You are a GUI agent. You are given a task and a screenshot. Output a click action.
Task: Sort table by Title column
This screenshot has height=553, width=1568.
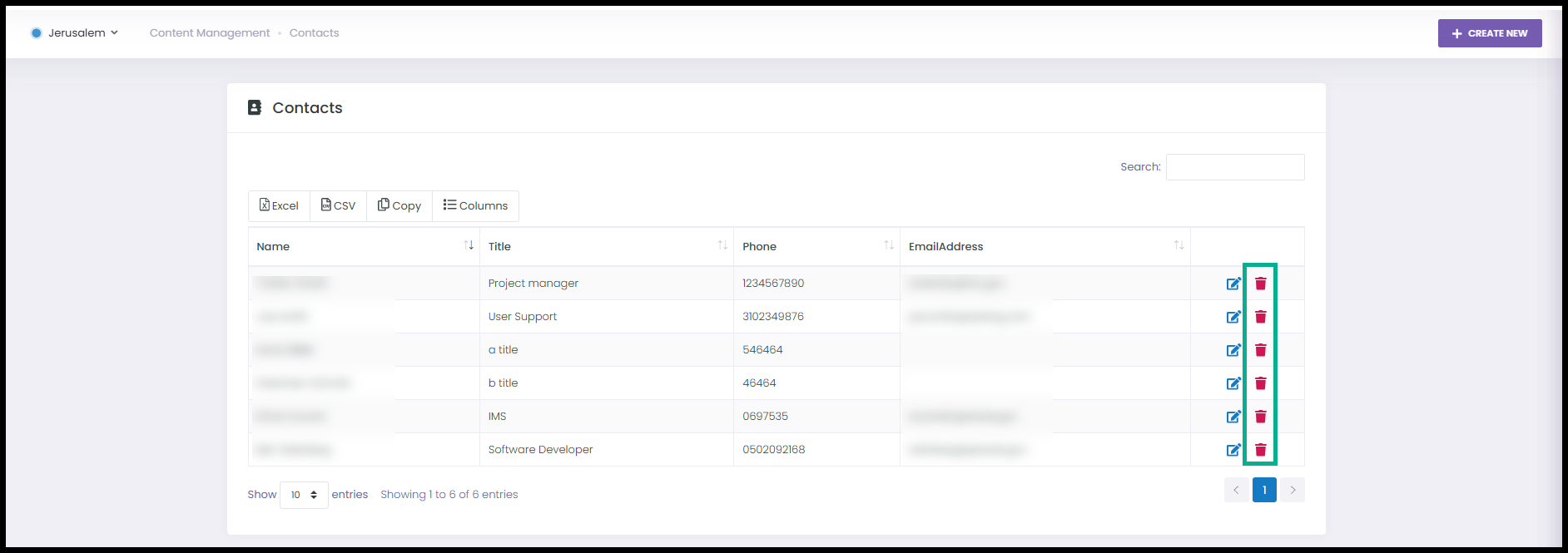(x=607, y=246)
